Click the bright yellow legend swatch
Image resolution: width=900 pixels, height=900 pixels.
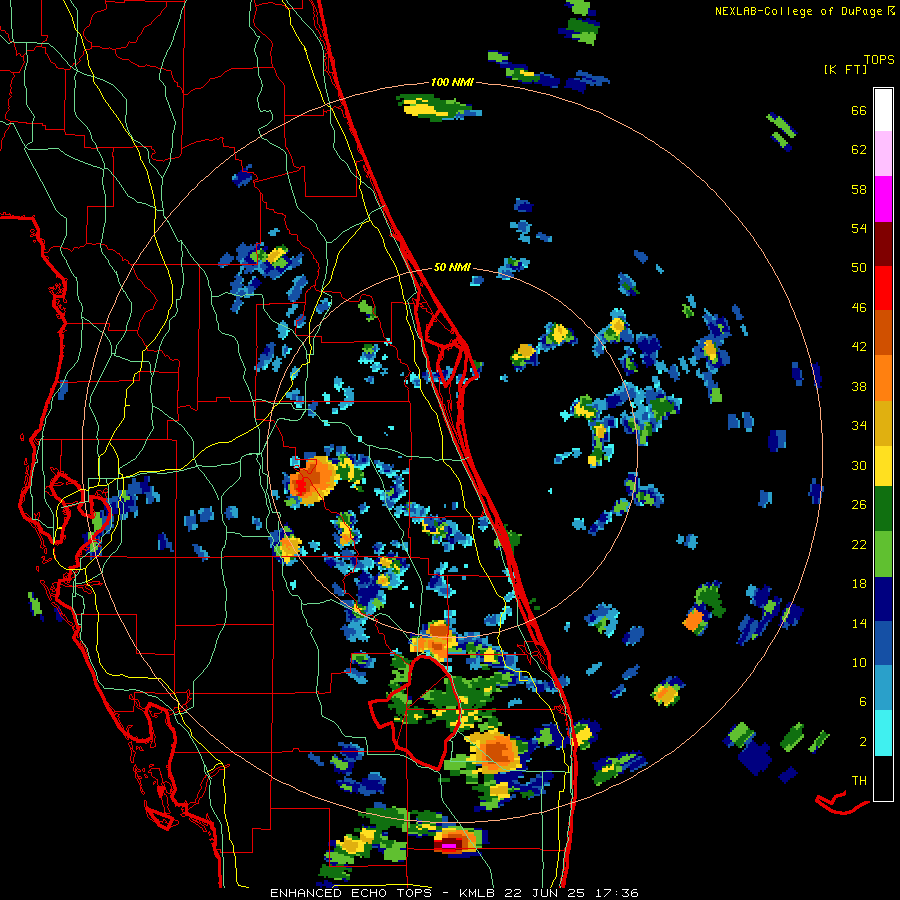(x=883, y=465)
